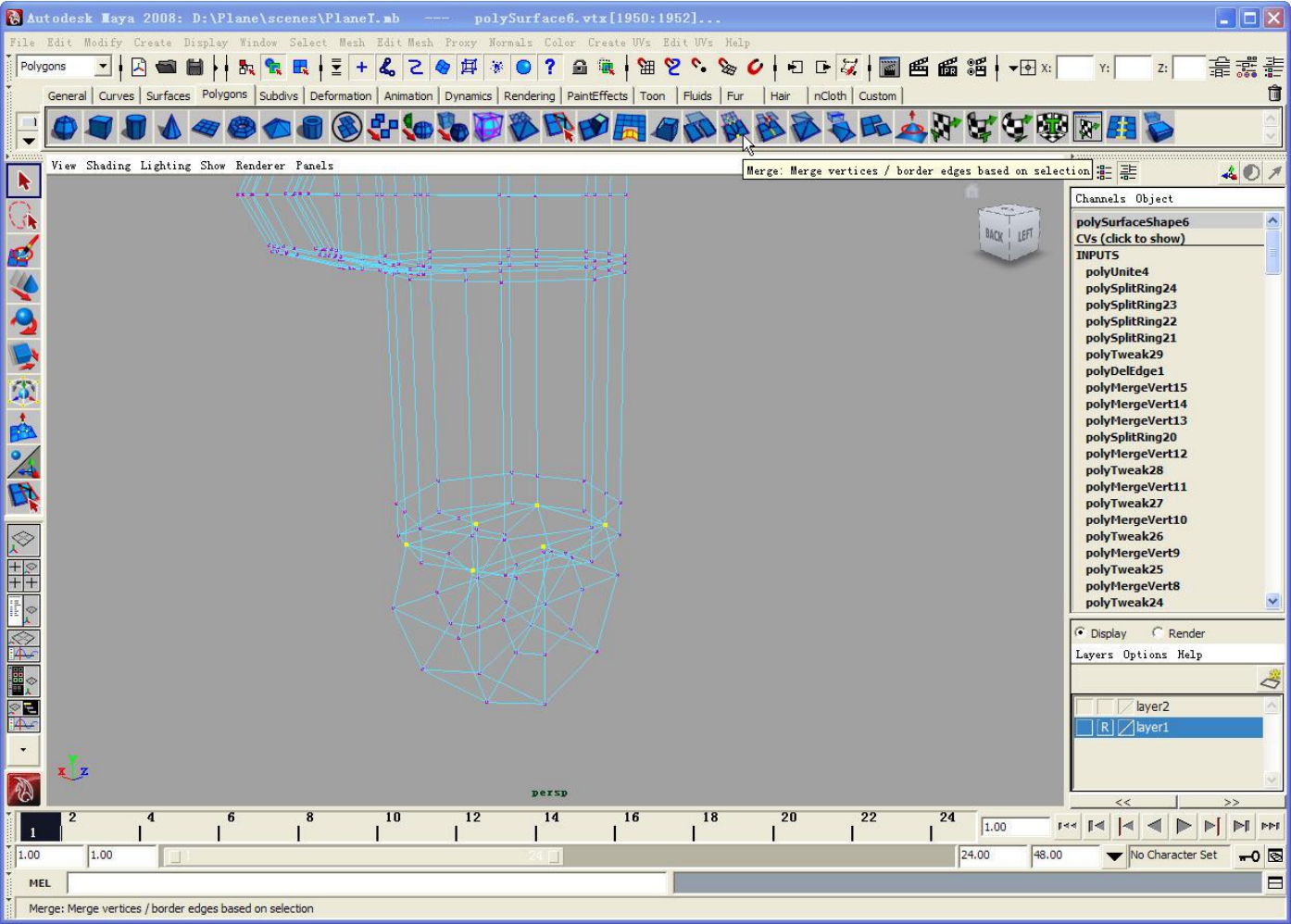
Task: Click the LEFT face of view cube
Action: (x=1026, y=235)
